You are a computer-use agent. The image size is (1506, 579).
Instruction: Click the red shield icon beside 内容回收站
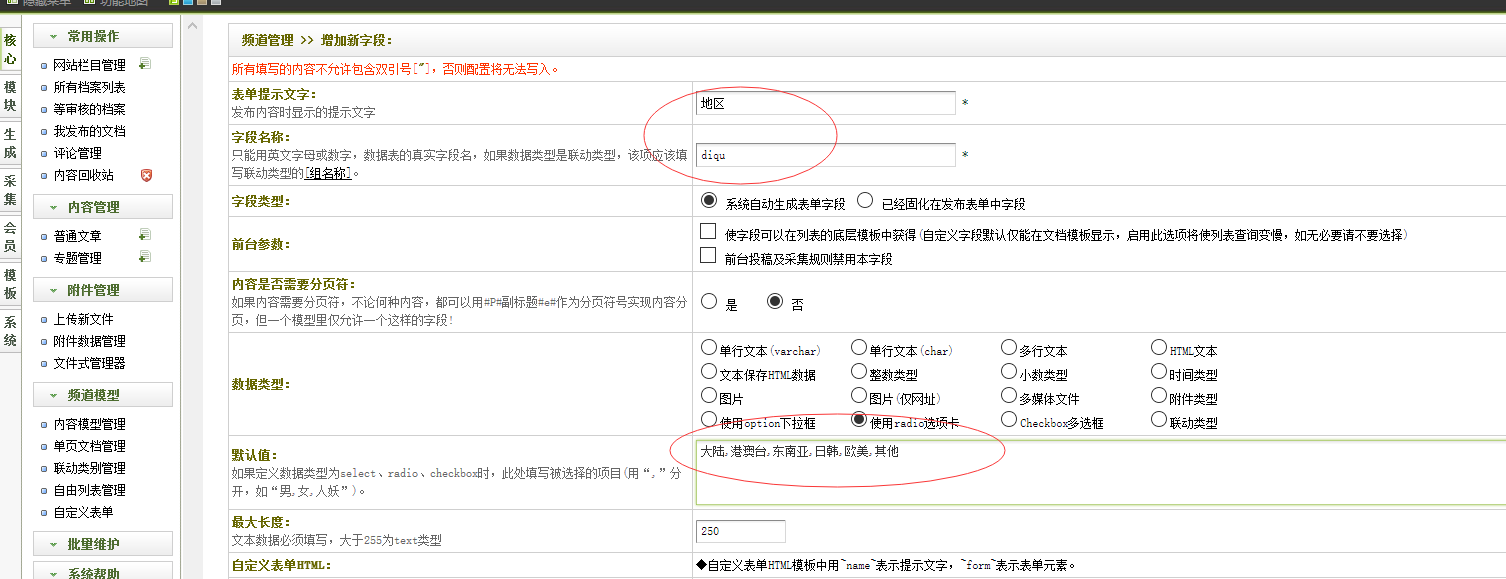click(146, 175)
